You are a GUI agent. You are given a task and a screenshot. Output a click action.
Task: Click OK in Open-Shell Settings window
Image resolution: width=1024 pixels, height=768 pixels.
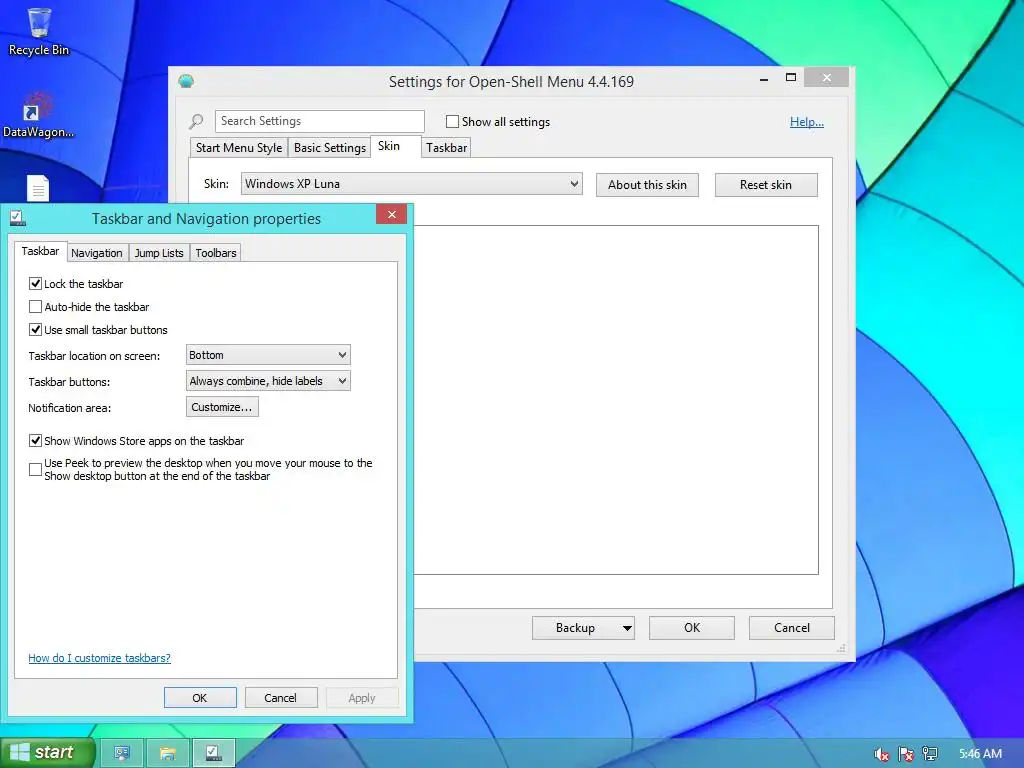click(692, 628)
